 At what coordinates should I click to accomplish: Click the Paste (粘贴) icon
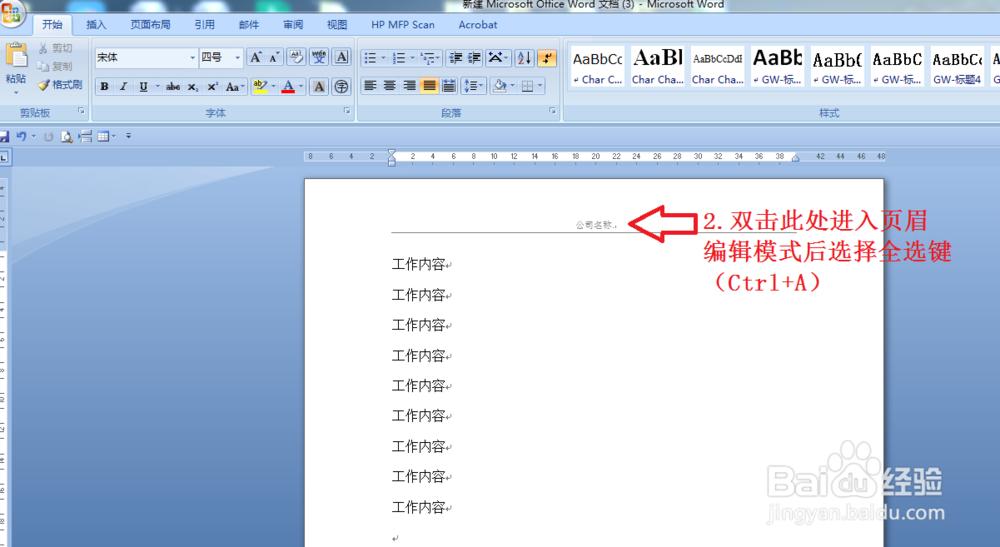(x=16, y=55)
